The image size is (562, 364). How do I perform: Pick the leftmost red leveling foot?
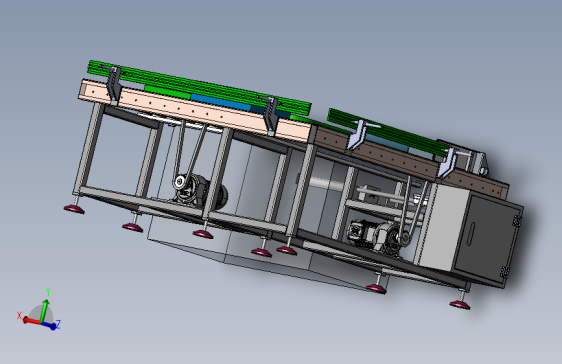coord(75,209)
